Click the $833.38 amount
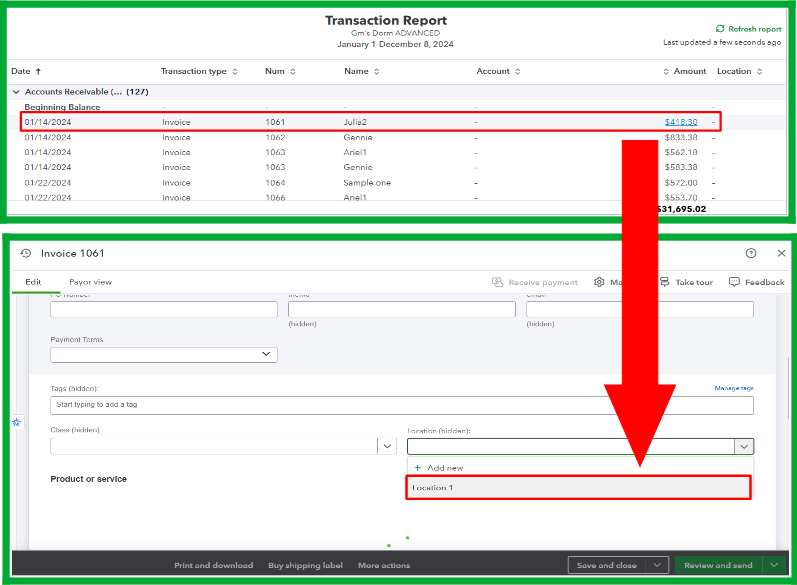Screen dimensions: 797x585 coord(681,137)
